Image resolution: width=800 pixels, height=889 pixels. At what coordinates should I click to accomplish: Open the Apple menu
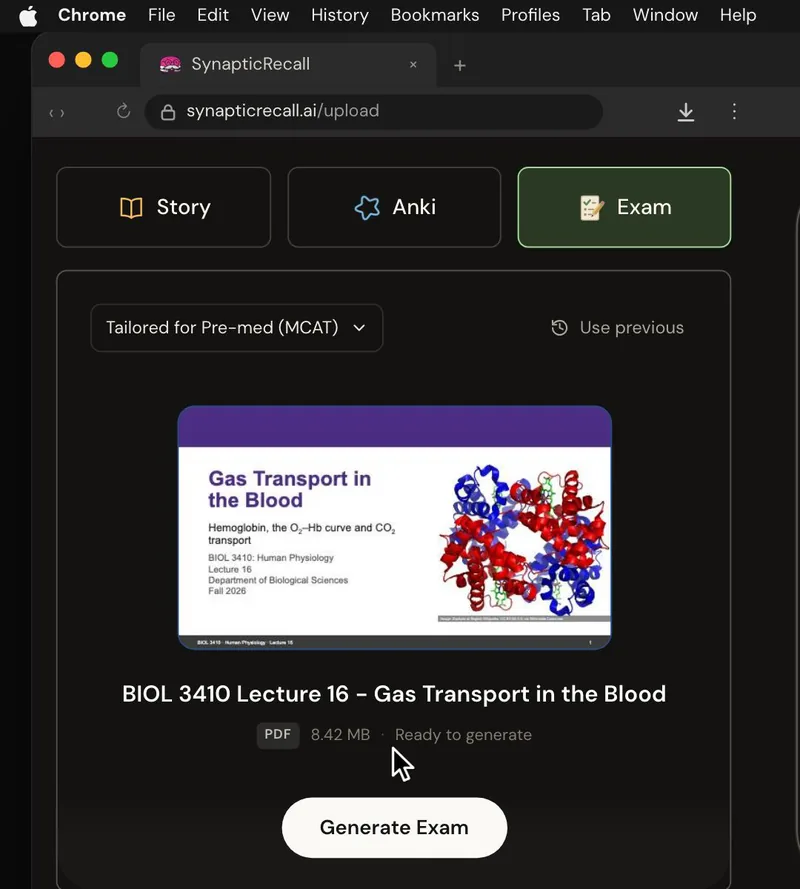click(28, 16)
